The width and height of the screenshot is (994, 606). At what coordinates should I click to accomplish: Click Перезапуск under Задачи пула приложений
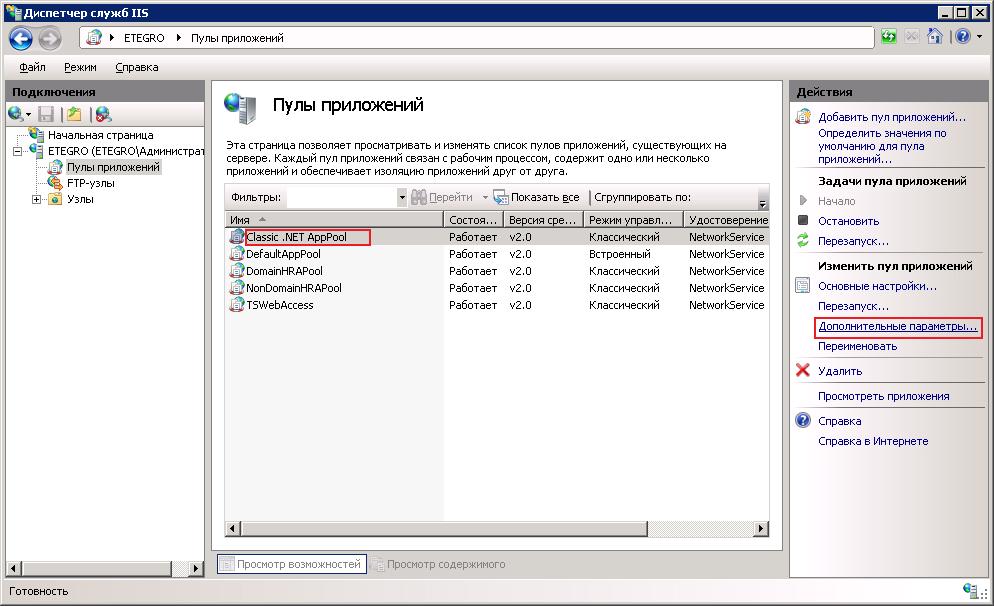(853, 242)
